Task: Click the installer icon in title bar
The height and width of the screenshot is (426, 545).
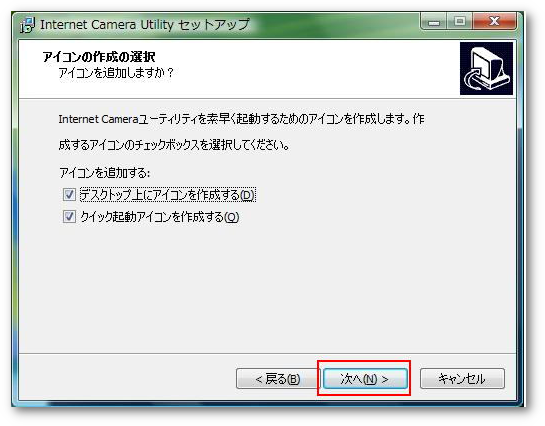Action: point(28,25)
